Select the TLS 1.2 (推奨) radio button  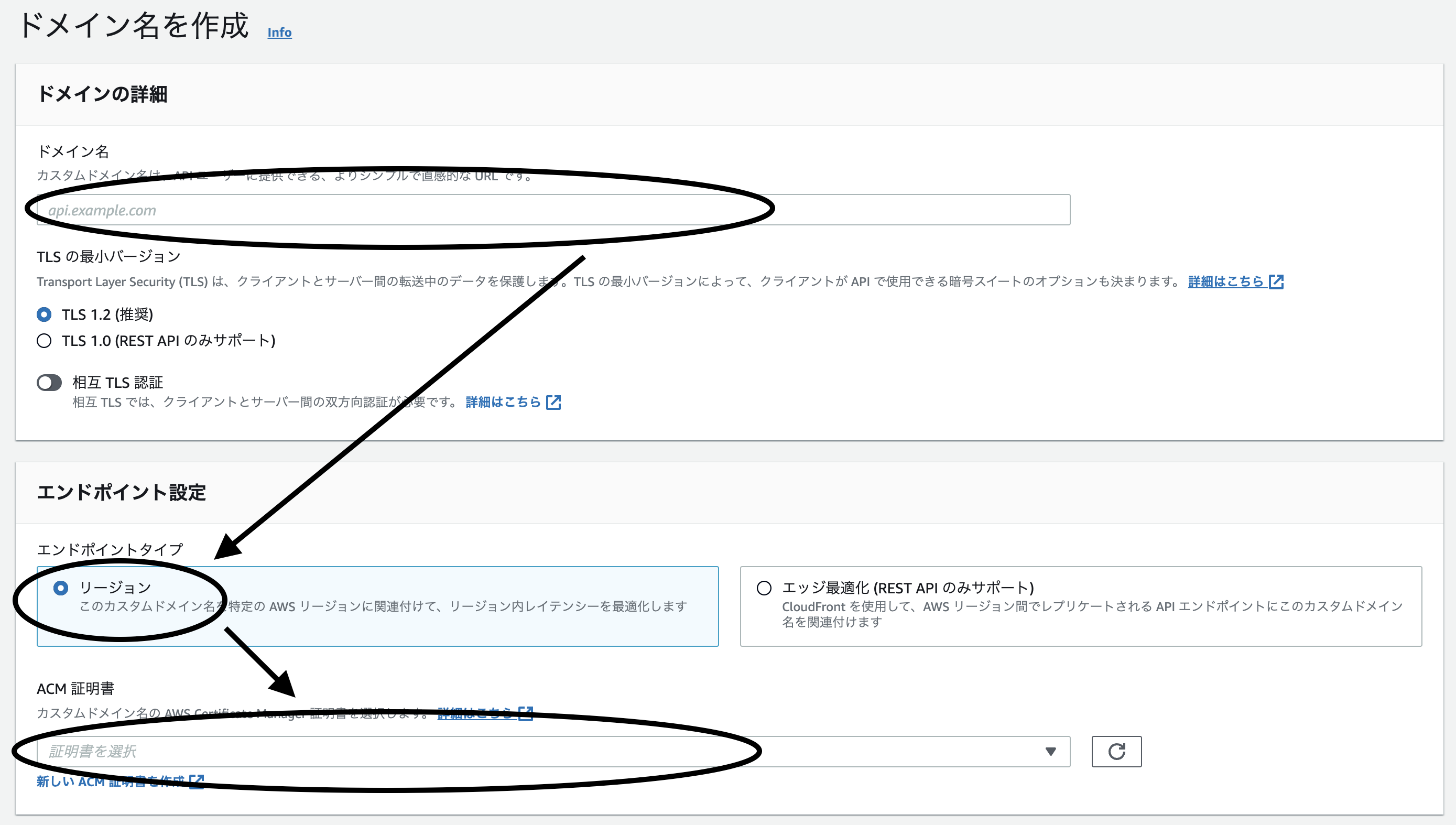pos(44,314)
